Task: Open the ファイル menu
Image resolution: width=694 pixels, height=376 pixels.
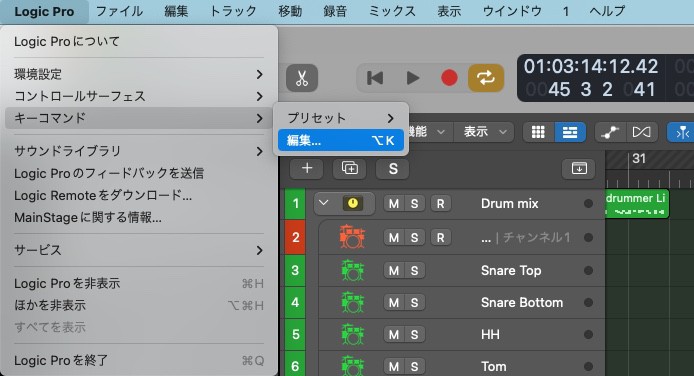Action: pyautogui.click(x=119, y=11)
